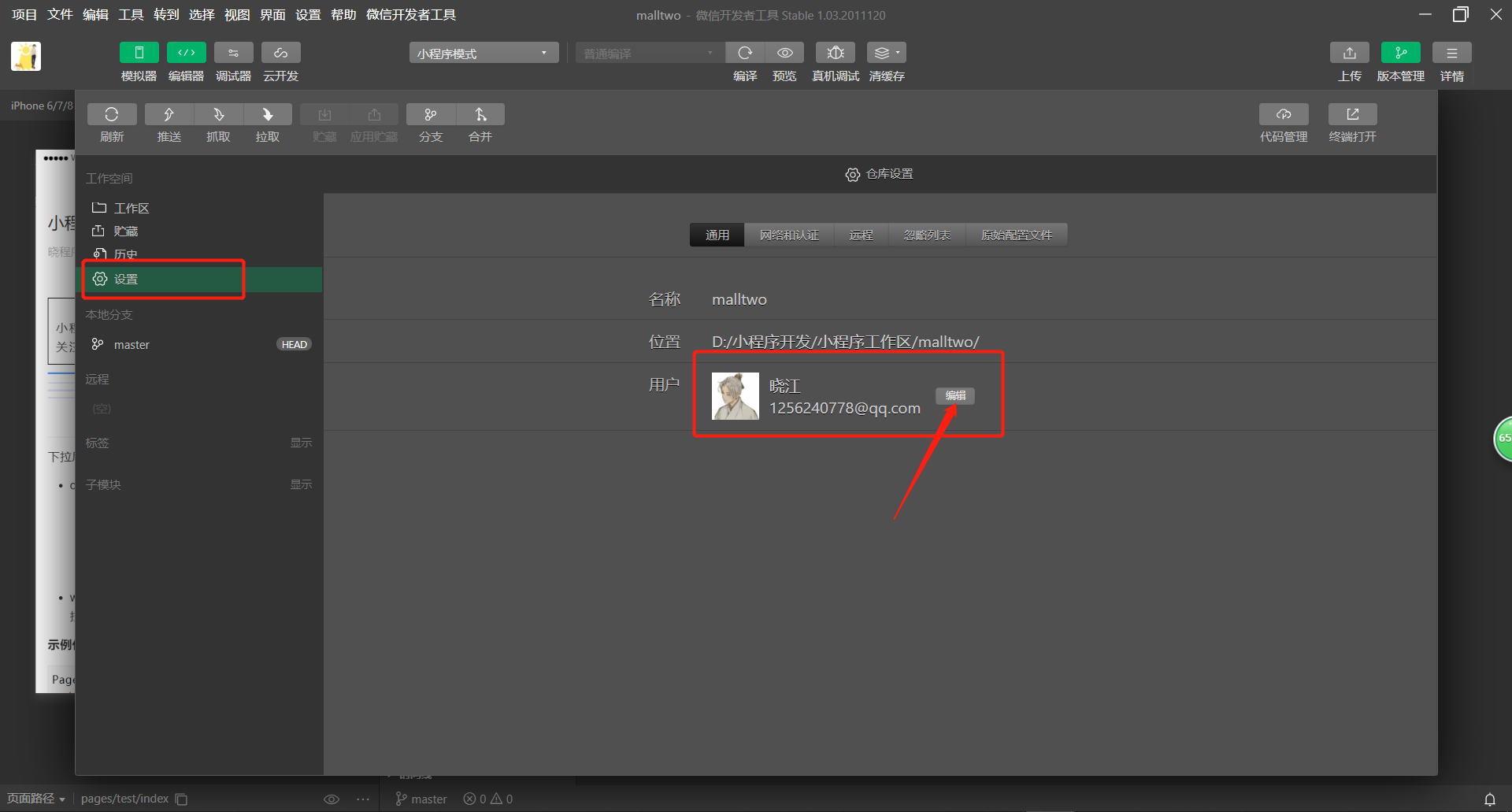
Task: Click the Pull (拉取) icon
Action: coord(268,115)
